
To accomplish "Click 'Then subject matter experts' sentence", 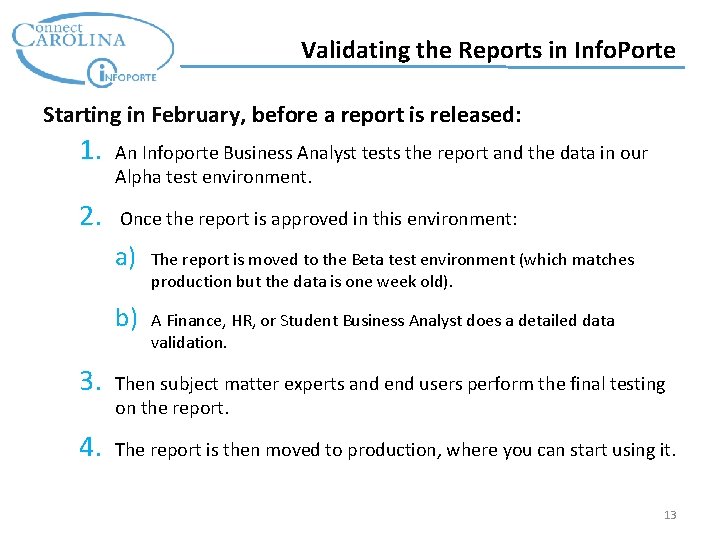I will tap(390, 384).
